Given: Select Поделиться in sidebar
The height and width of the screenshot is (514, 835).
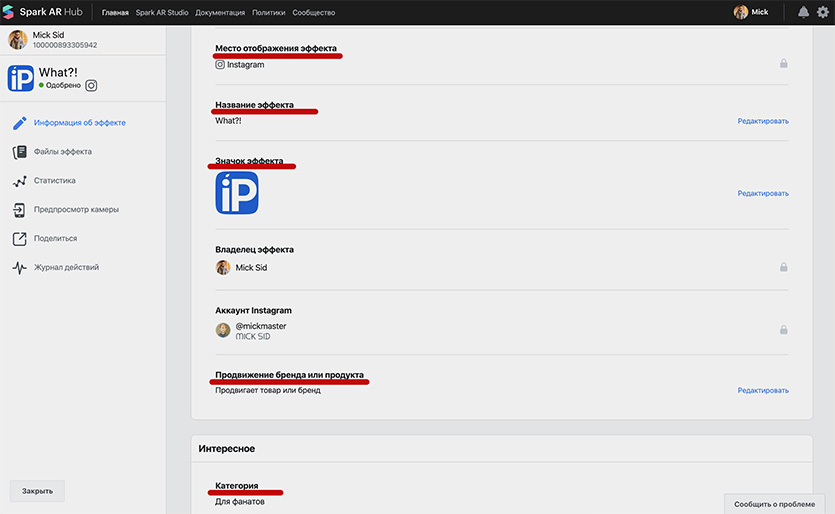Looking at the screenshot, I should pos(55,238).
